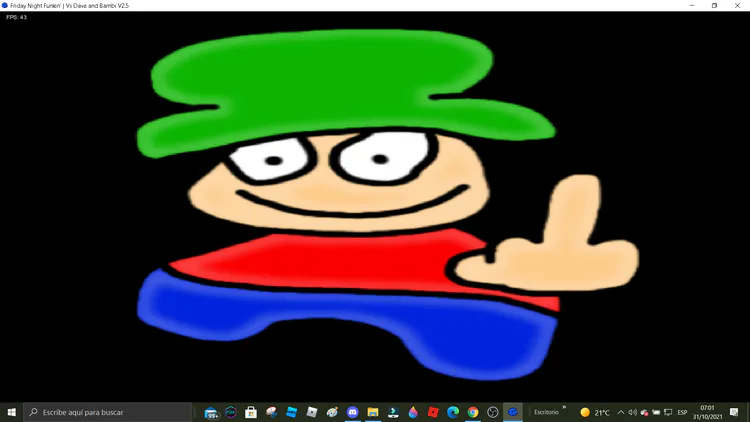The height and width of the screenshot is (422, 750).
Task: Open File Explorer from the taskbar
Action: 373,412
